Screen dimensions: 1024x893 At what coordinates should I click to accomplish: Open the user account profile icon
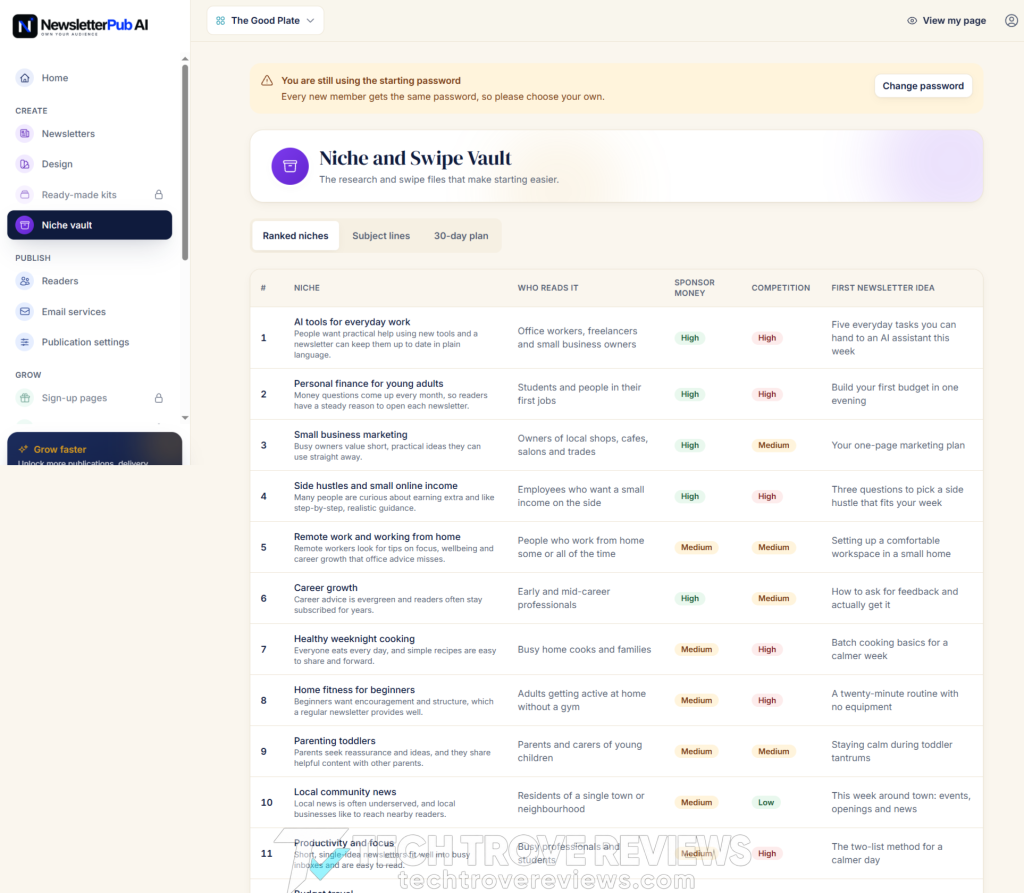pyautogui.click(x=1011, y=21)
